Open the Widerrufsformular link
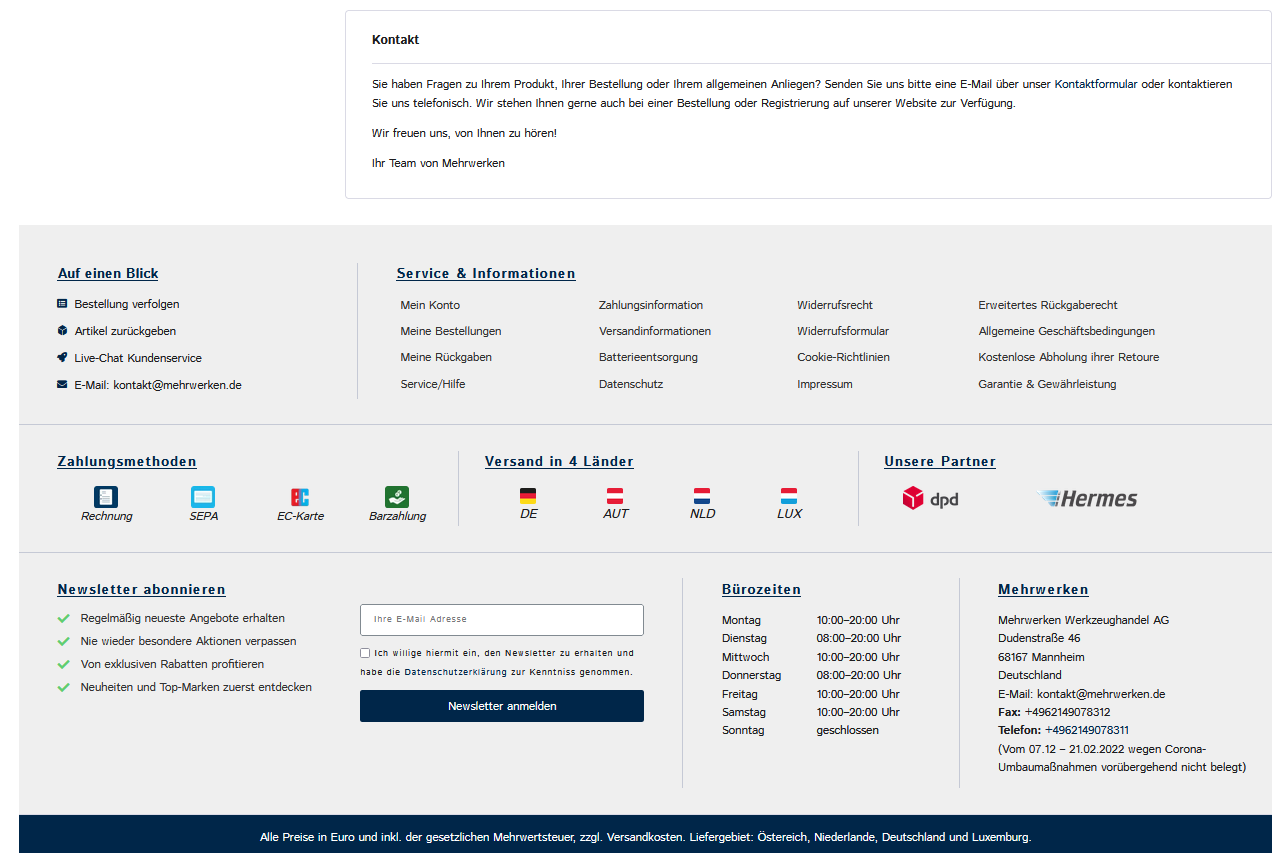The width and height of the screenshot is (1276, 853). tap(842, 331)
